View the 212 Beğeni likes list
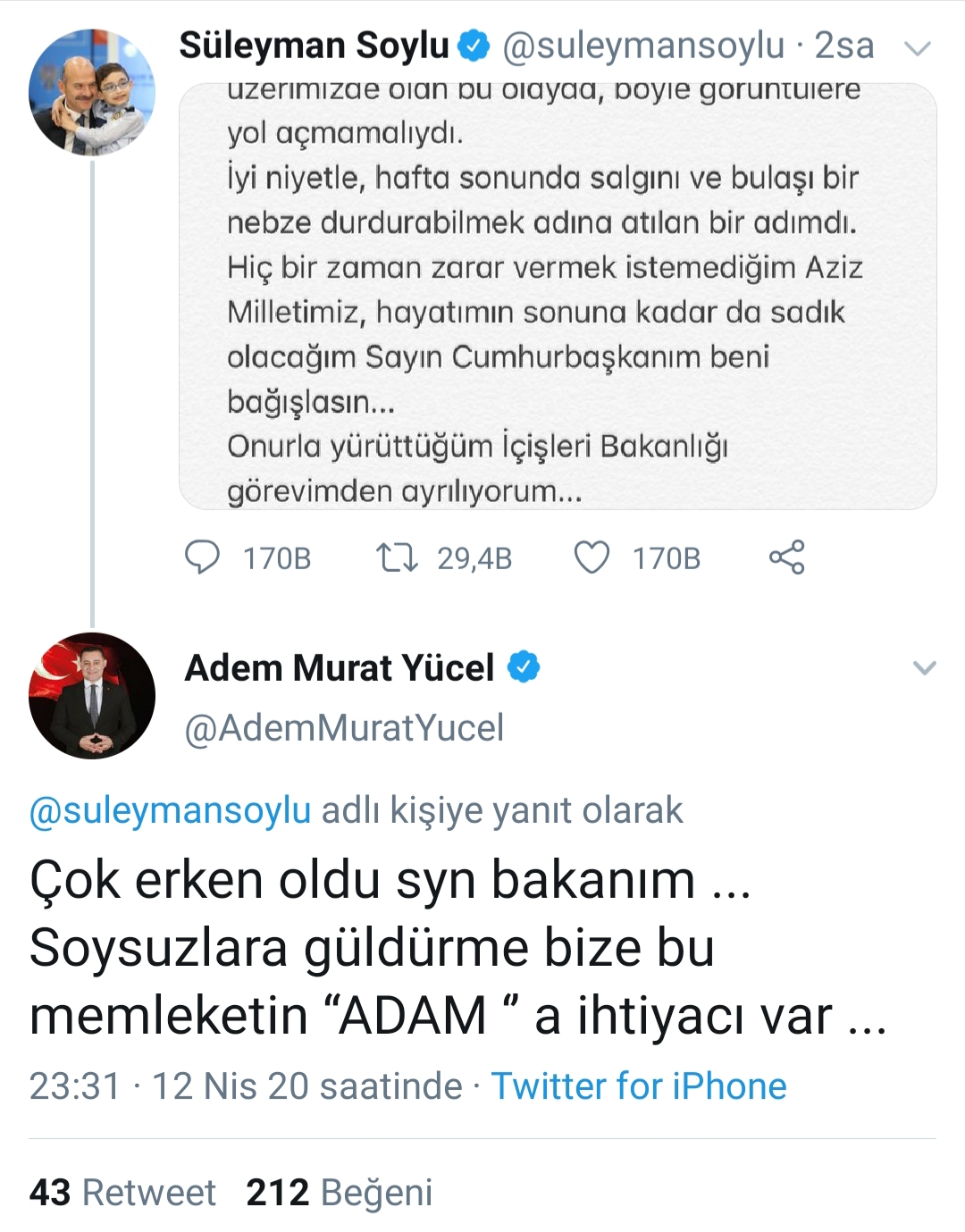Screen dimensions: 965x1232 pyautogui.click(x=340, y=1193)
